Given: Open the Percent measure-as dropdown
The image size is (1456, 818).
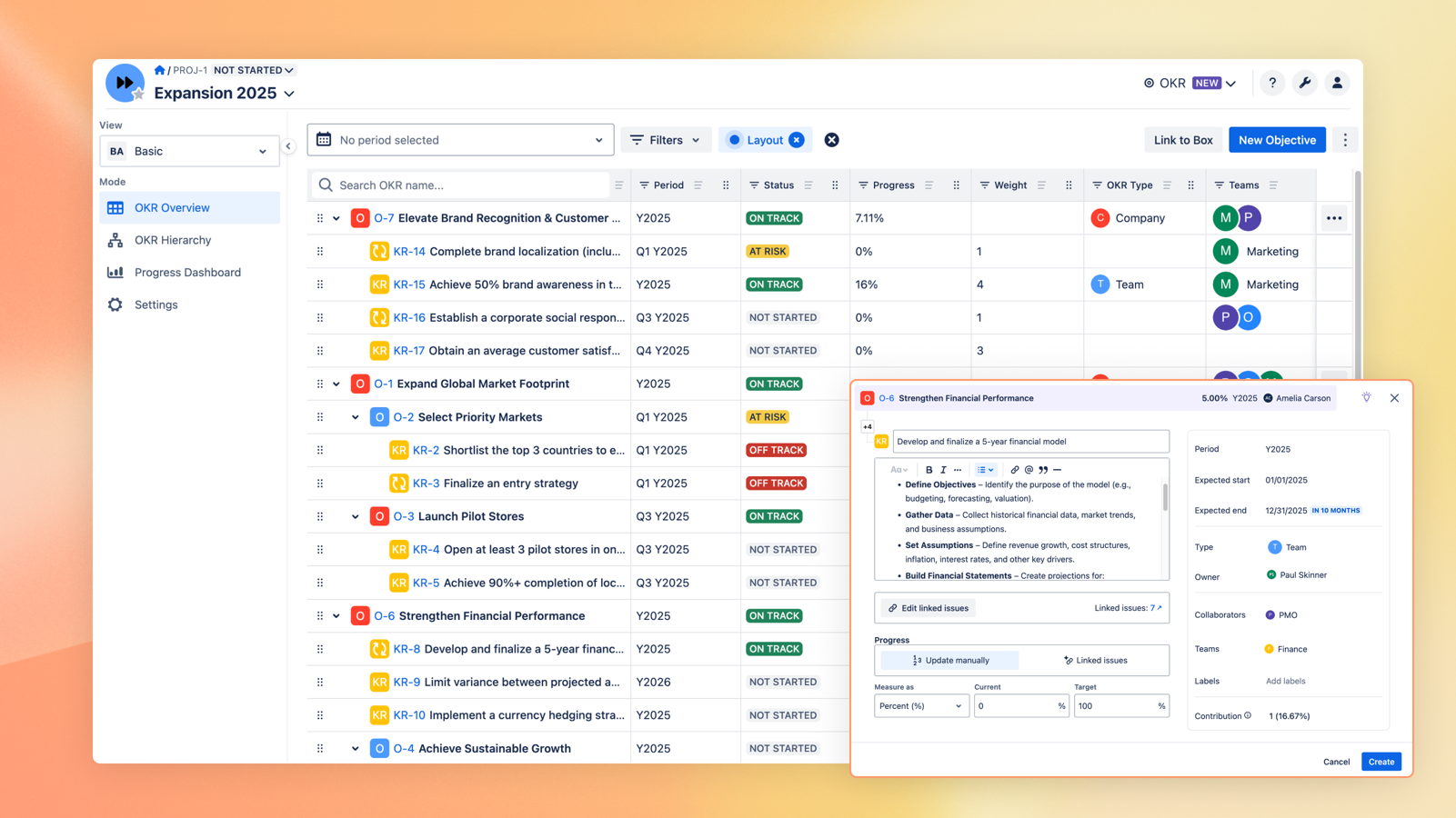Looking at the screenshot, I should (920, 705).
